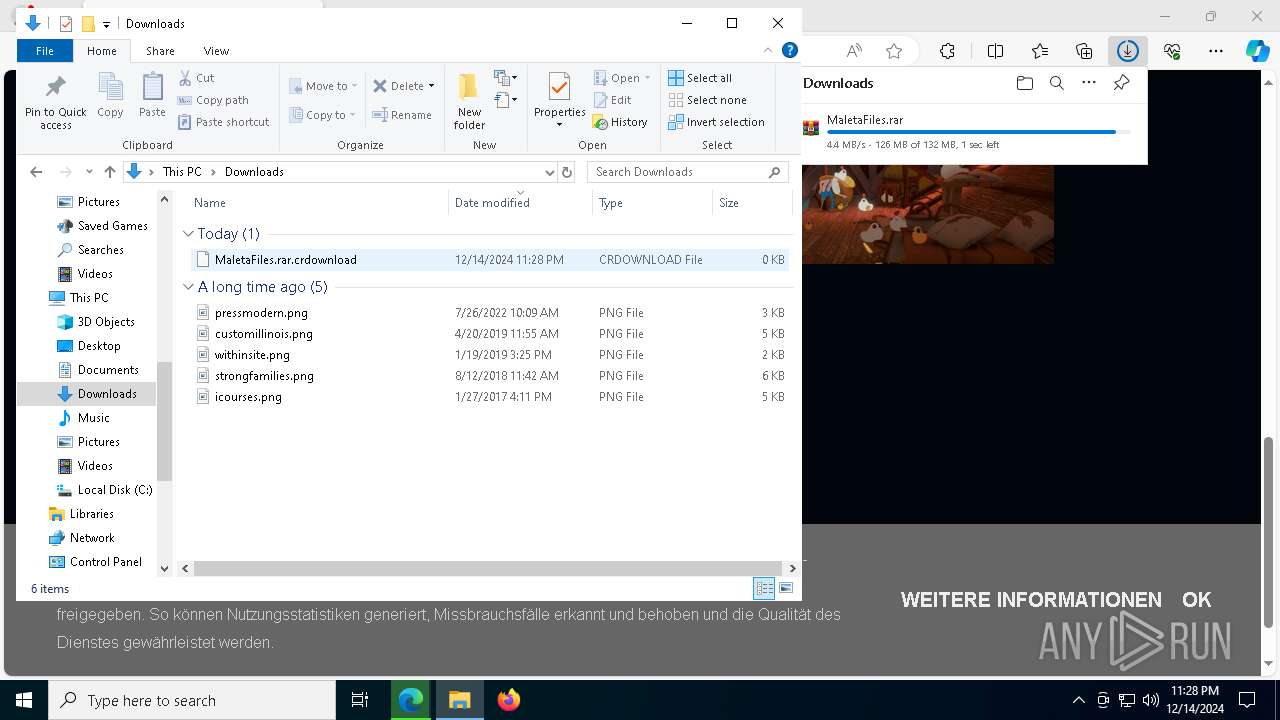Click the Rename command

pyautogui.click(x=402, y=115)
